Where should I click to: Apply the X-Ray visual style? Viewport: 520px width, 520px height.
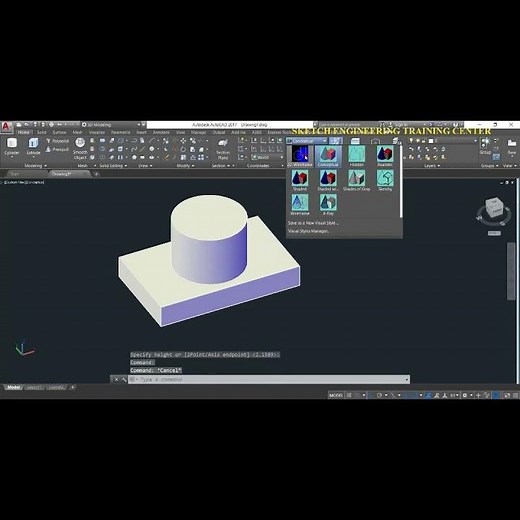click(x=328, y=205)
